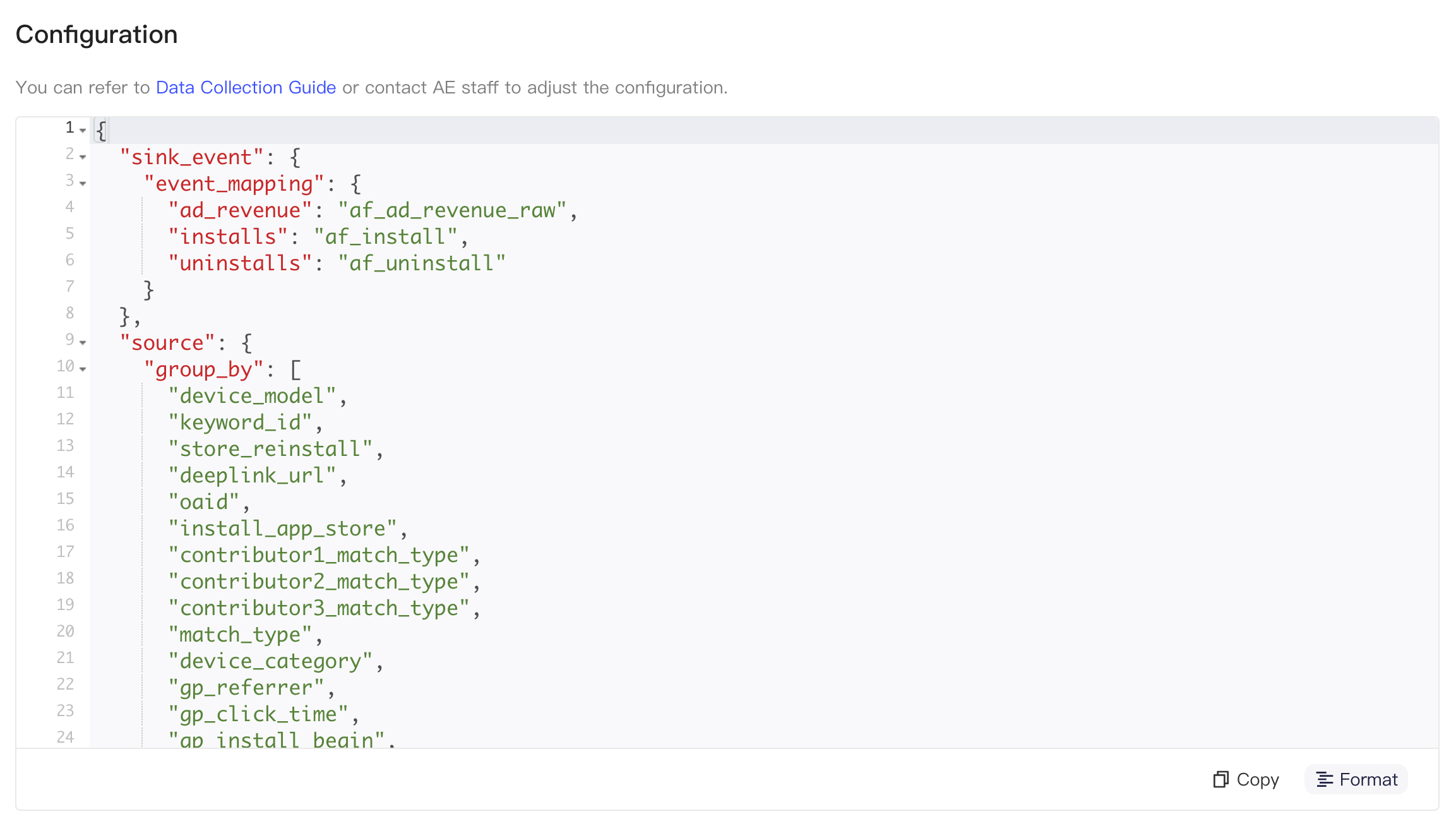Click the "gp_click_time" entry

[258, 714]
